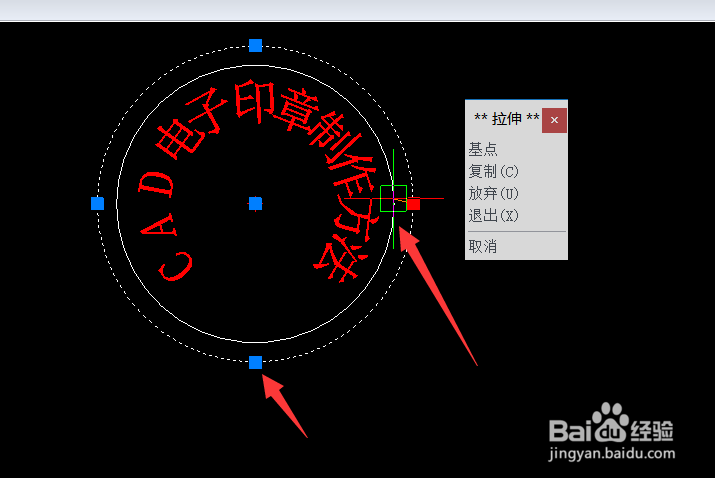Select 基点 in the stretch menu
Image resolution: width=715 pixels, height=478 pixels.
pos(483,149)
